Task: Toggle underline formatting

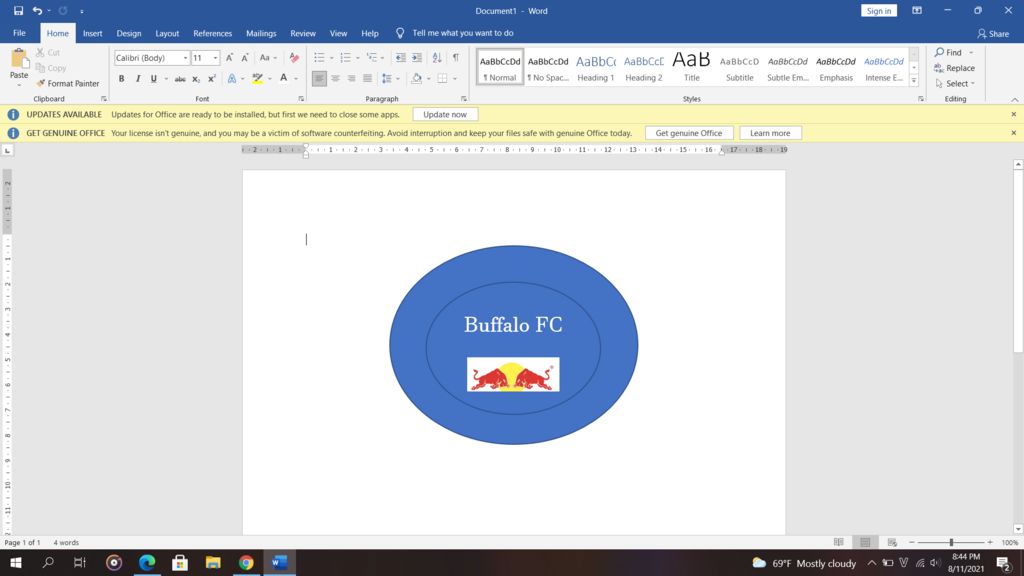Action: tap(153, 79)
